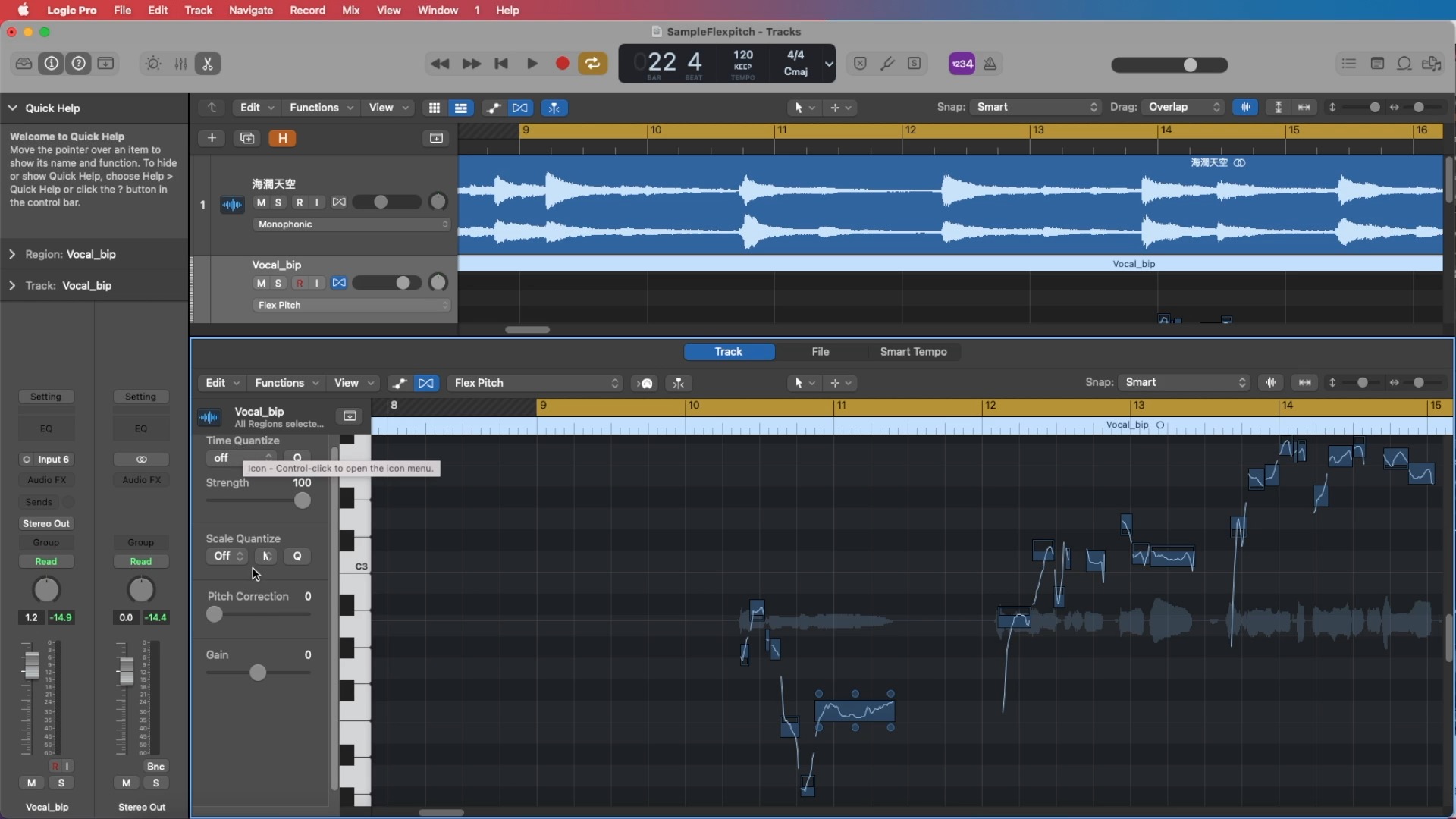Open the Apple menu
Screen dimensions: 1456x819
[x=23, y=10]
